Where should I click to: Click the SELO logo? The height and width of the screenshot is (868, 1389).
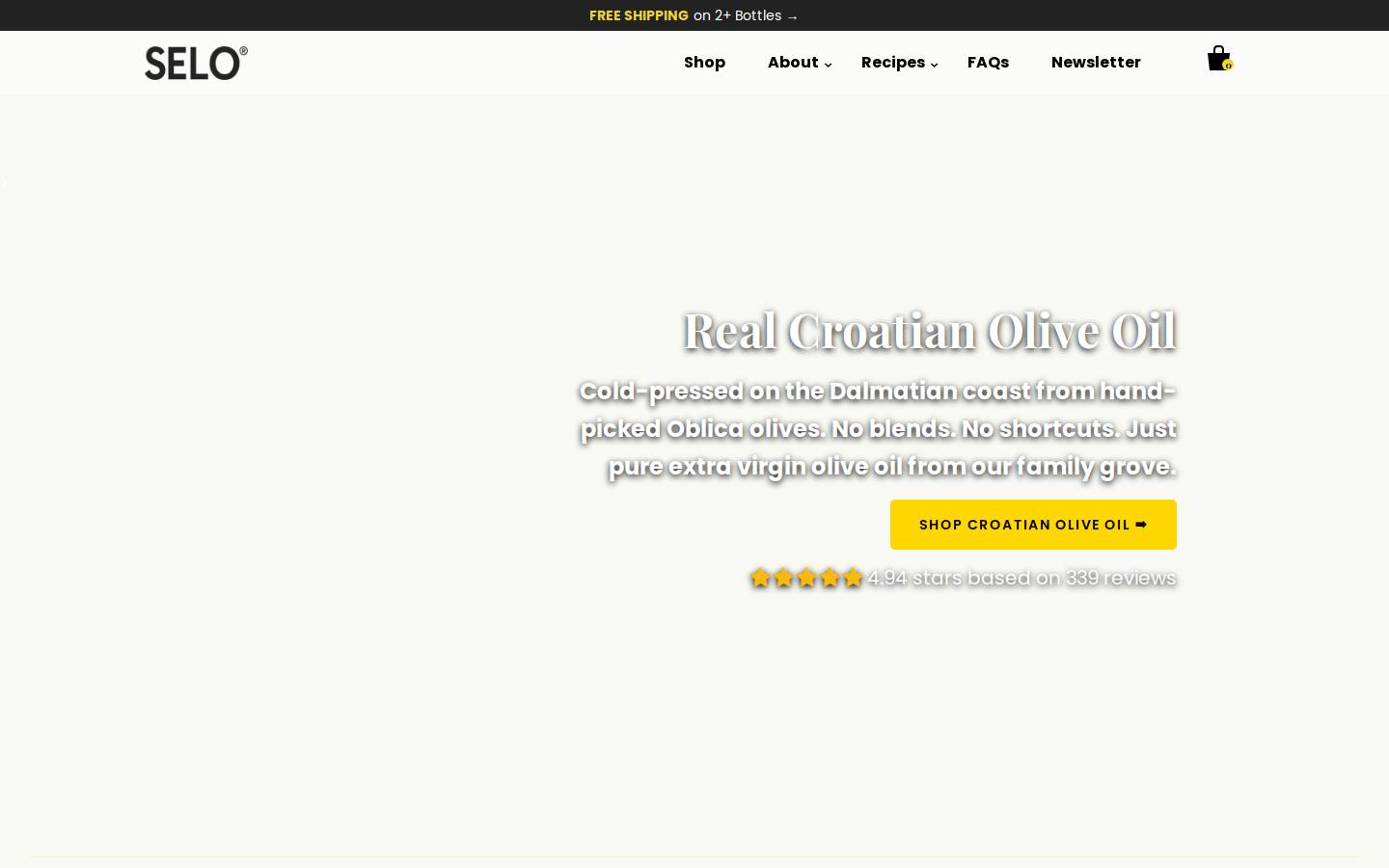coord(196,63)
